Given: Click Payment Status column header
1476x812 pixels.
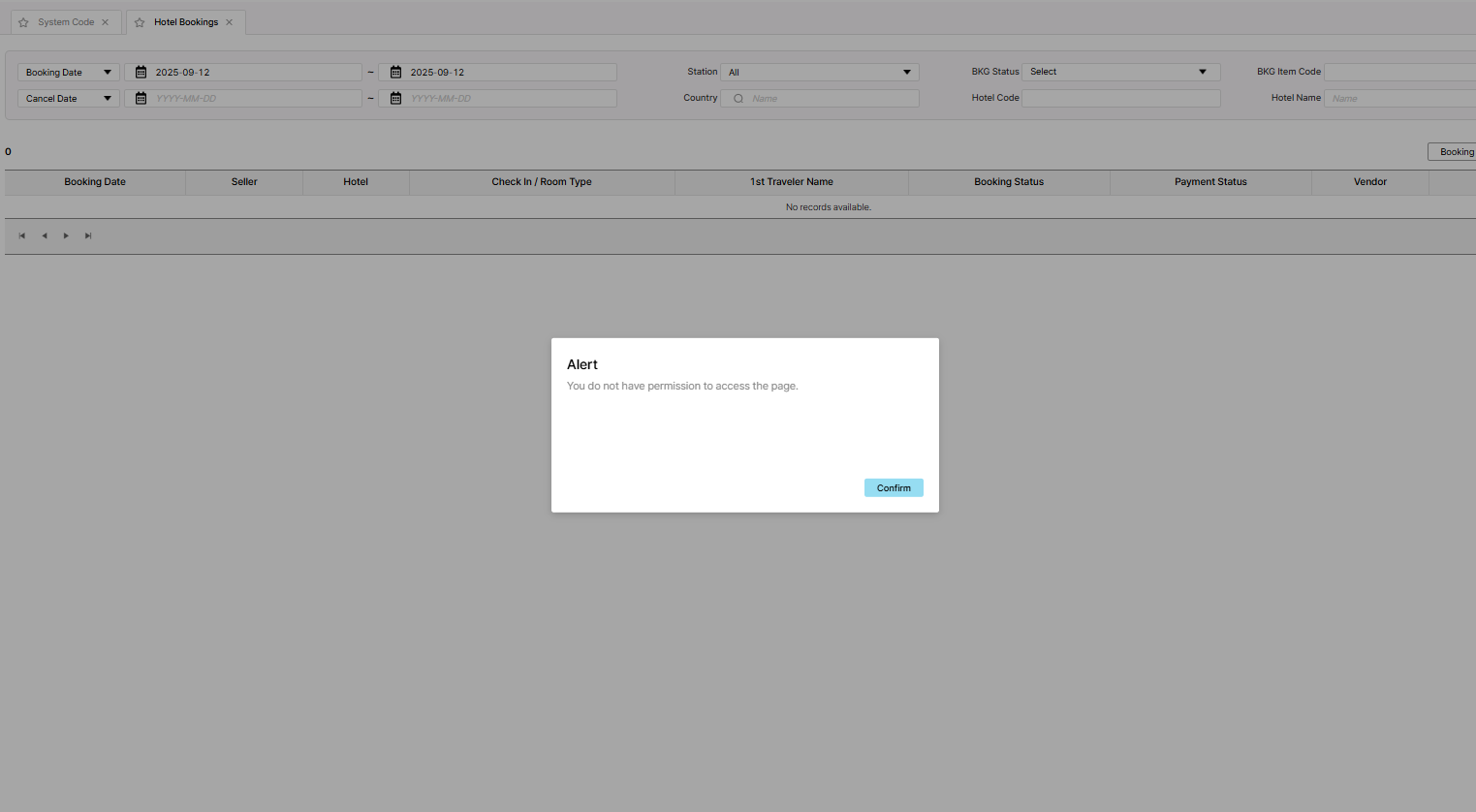Looking at the screenshot, I should pos(1210,182).
